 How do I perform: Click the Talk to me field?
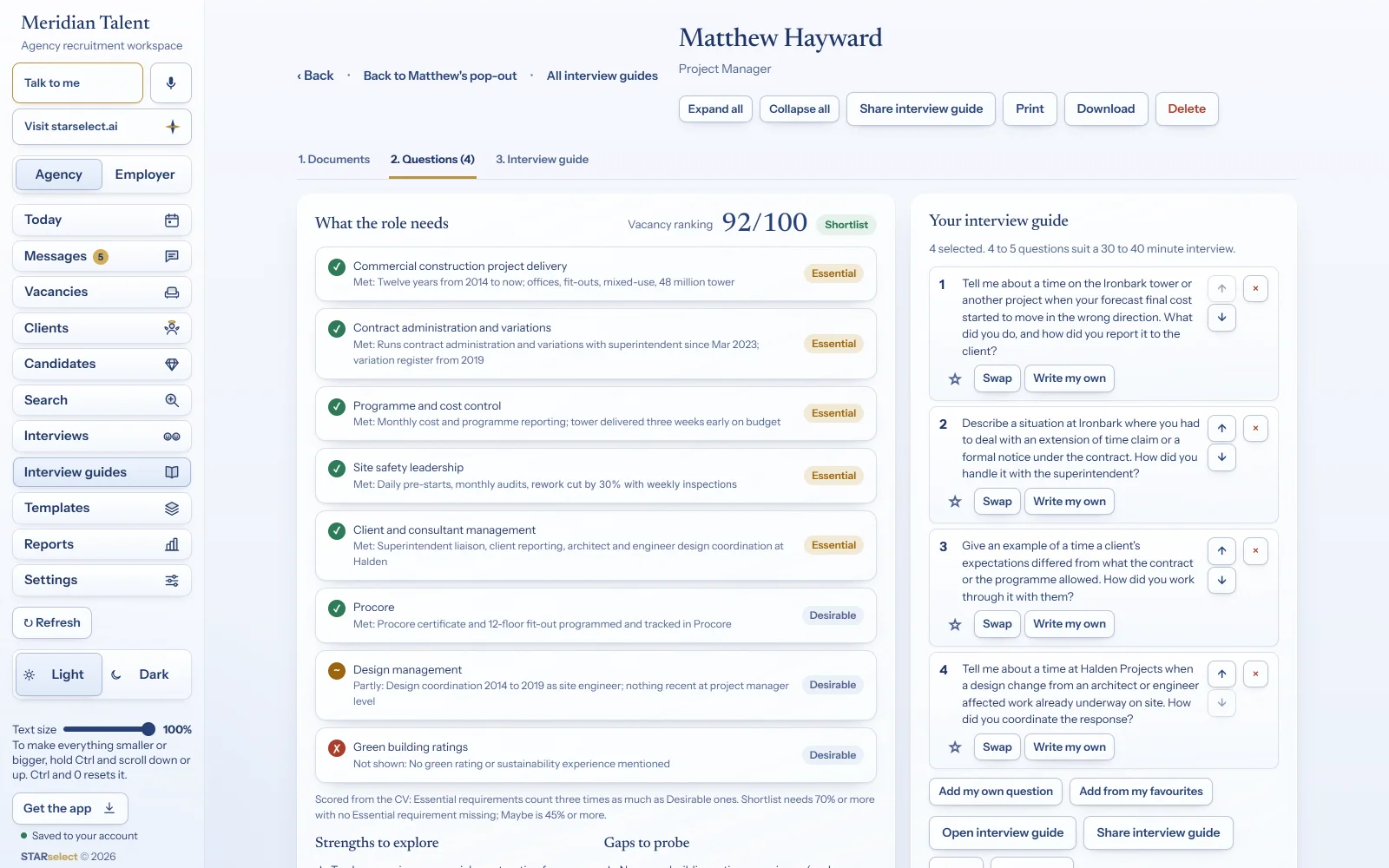(x=77, y=83)
